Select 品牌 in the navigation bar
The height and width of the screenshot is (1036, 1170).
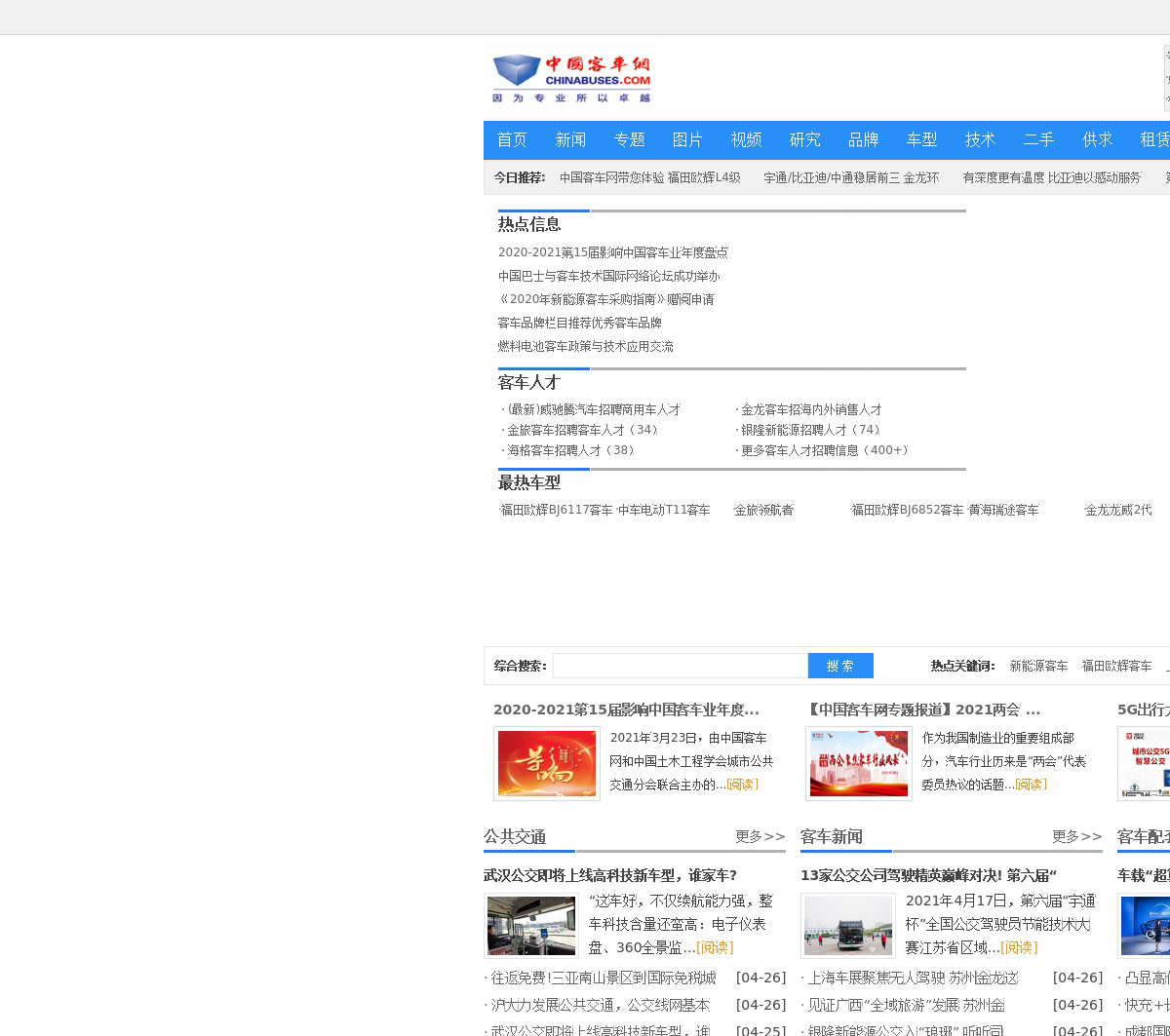click(863, 139)
